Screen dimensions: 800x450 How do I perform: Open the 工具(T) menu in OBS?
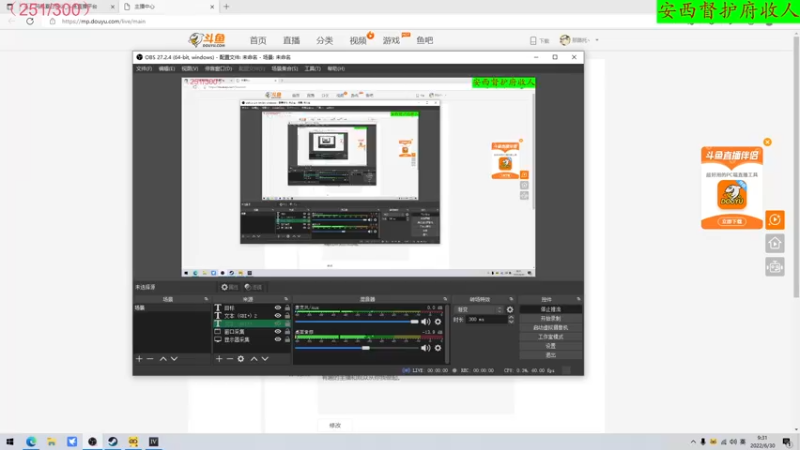pyautogui.click(x=312, y=68)
